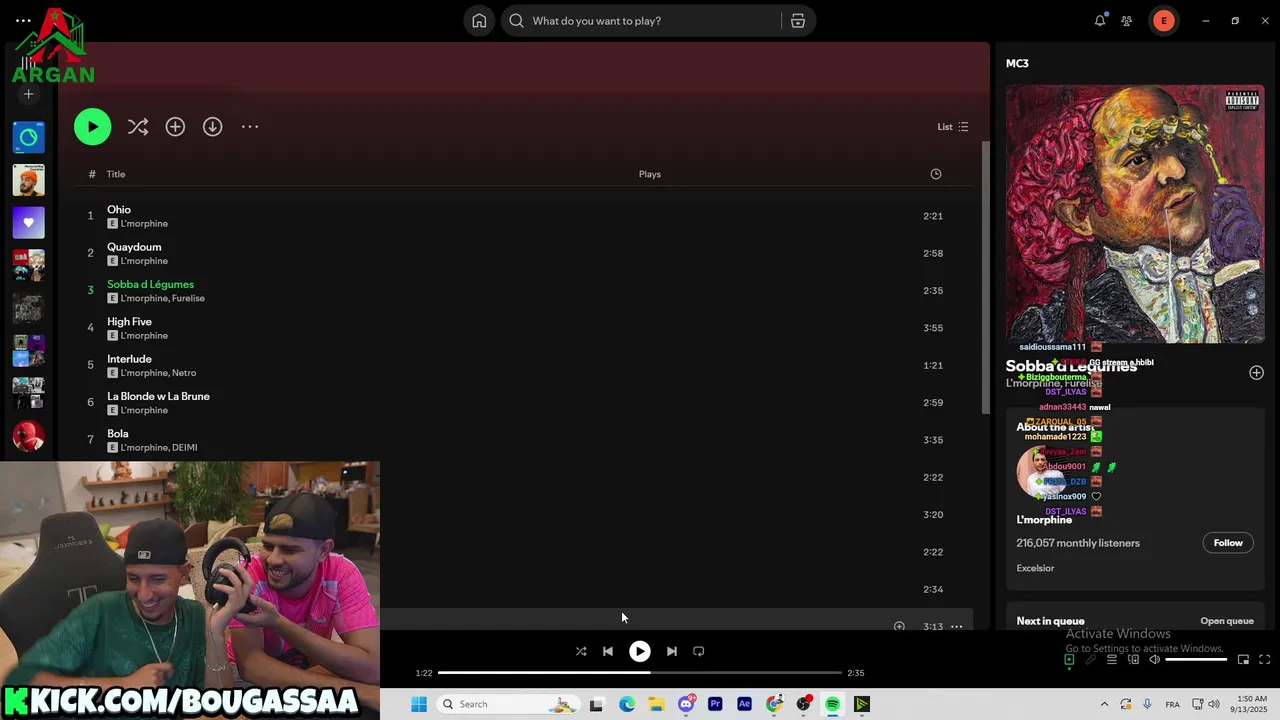Toggle the Now Playing view button
The image size is (1280, 720).
click(x=1069, y=659)
